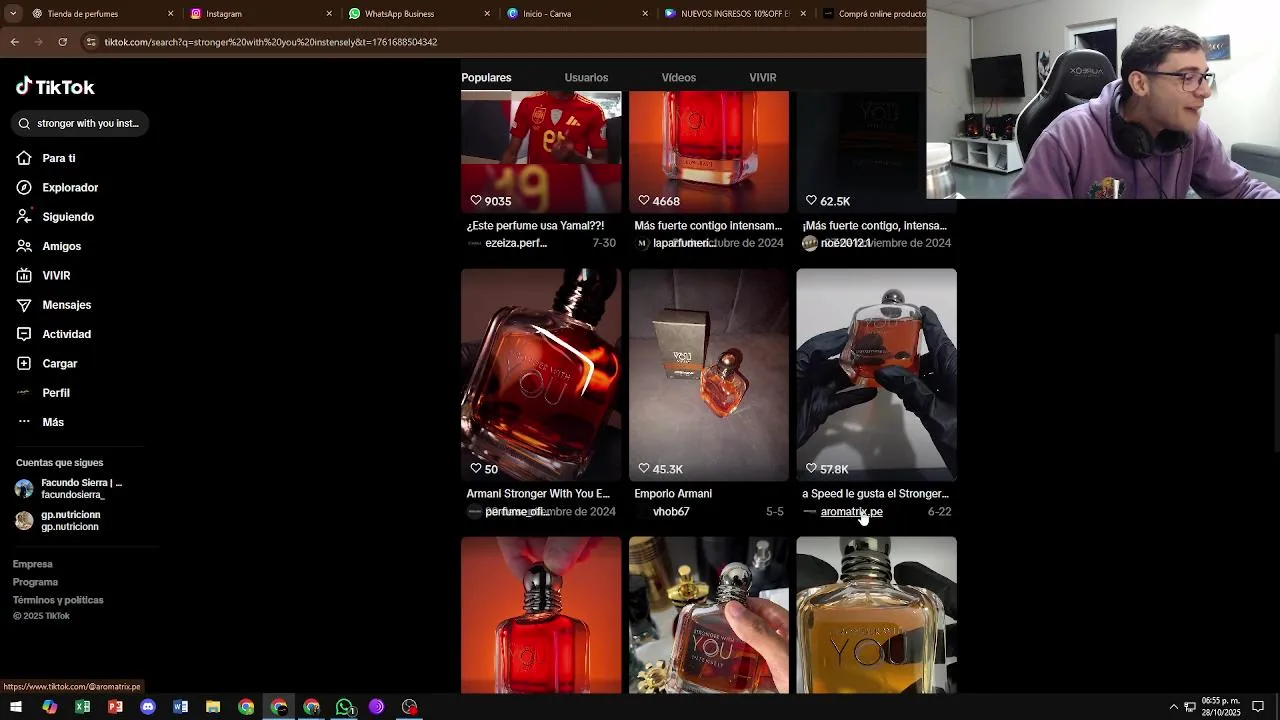Click the heart showing 45.3K likes

(x=644, y=469)
